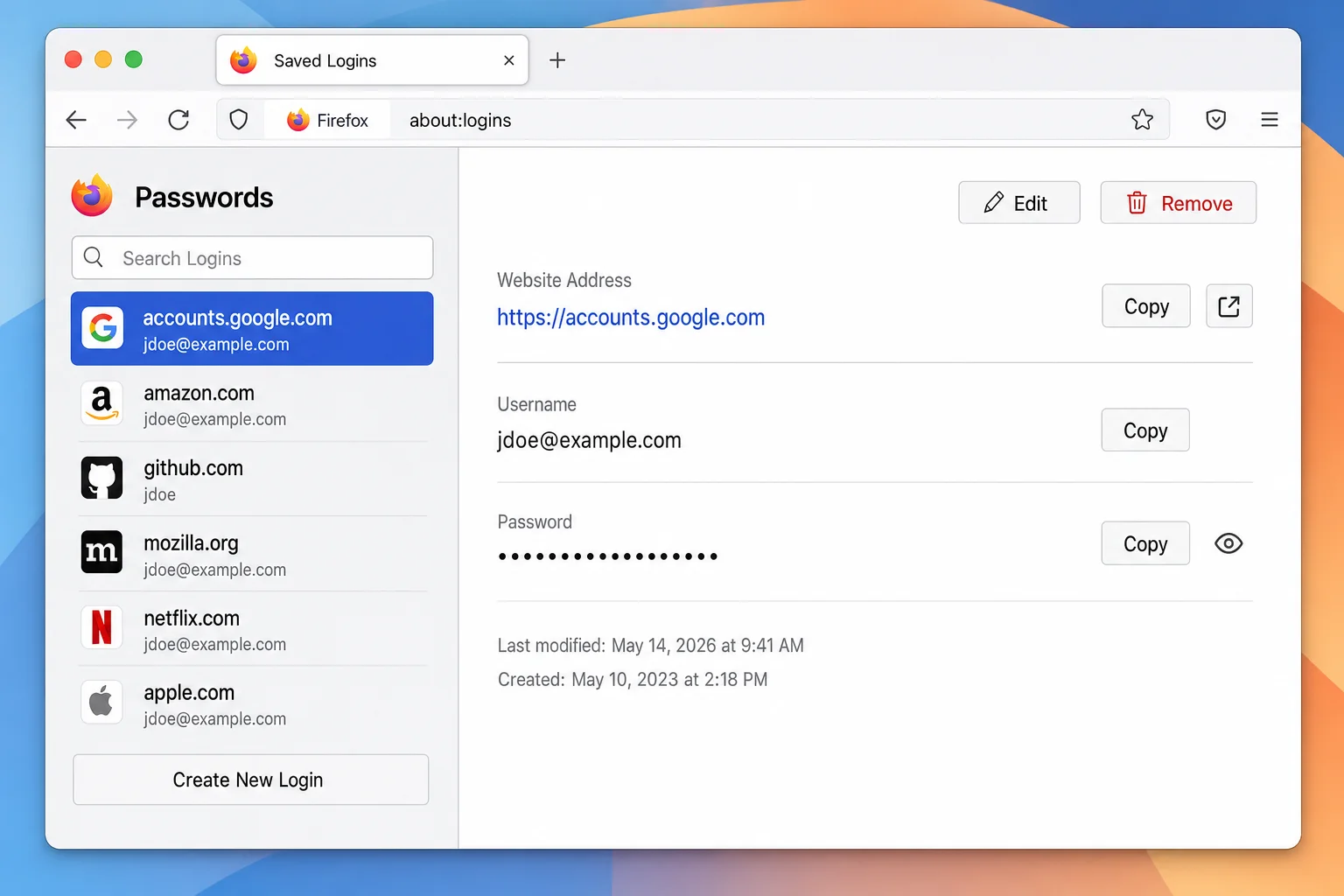The width and height of the screenshot is (1344, 896).
Task: Select the Saved Logins tab
Action: click(373, 60)
